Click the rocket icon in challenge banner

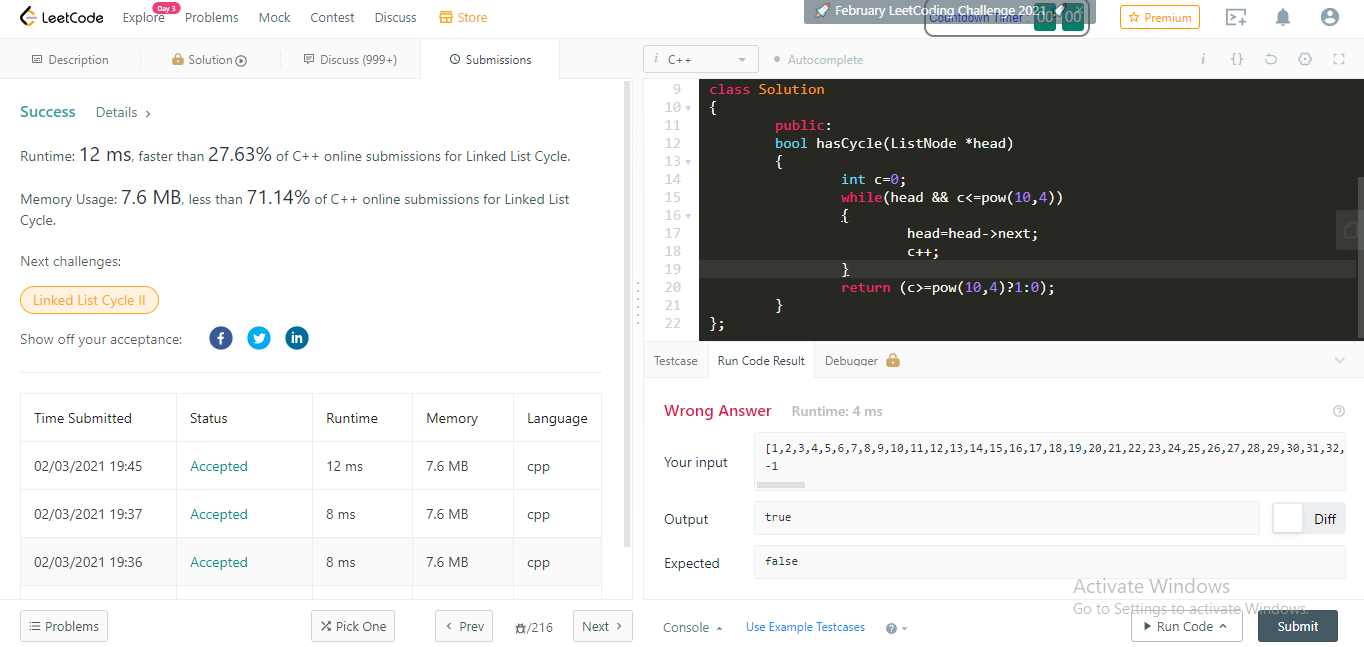(822, 10)
